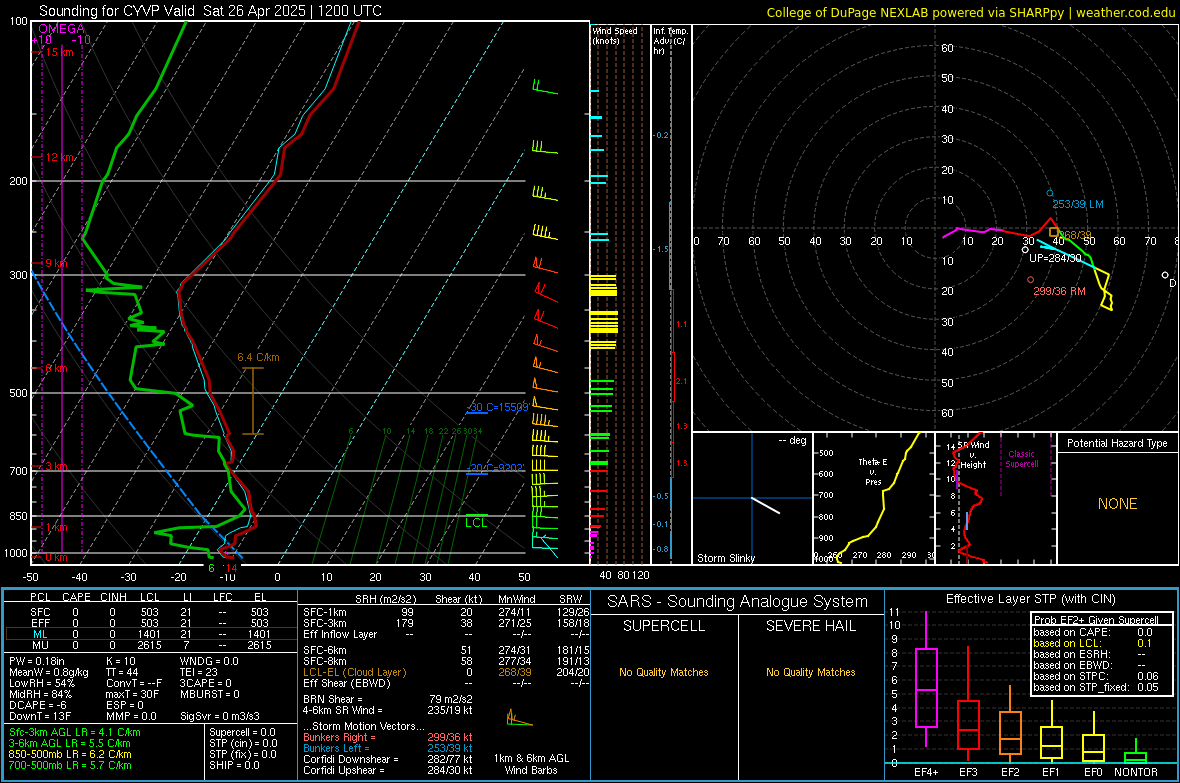Screen dimensions: 1180x783
Task: Click the green 'LCL' label on skew-T
Action: coord(476,523)
